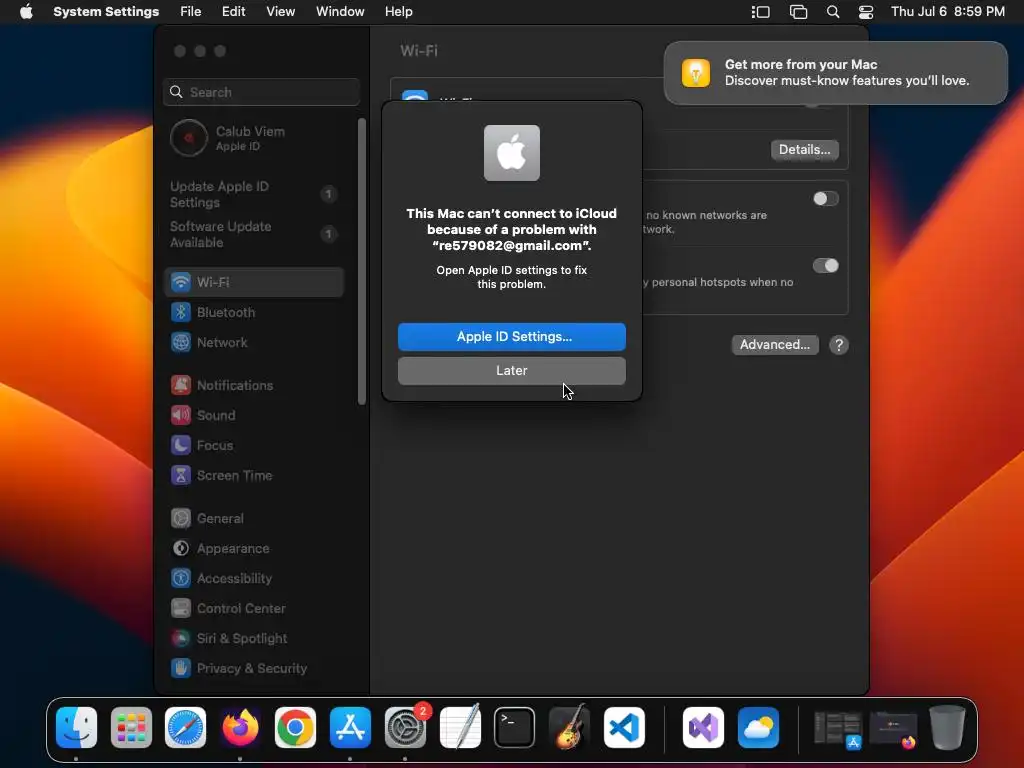Open the View menu
Viewport: 1024px width, 768px height.
(280, 12)
